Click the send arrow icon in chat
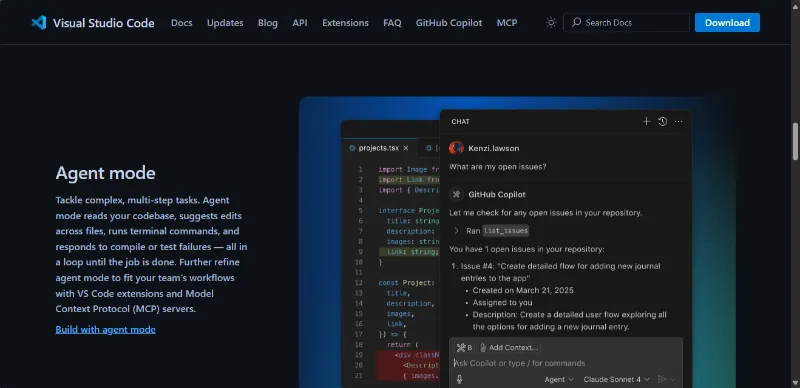The width and height of the screenshot is (800, 388). click(662, 379)
